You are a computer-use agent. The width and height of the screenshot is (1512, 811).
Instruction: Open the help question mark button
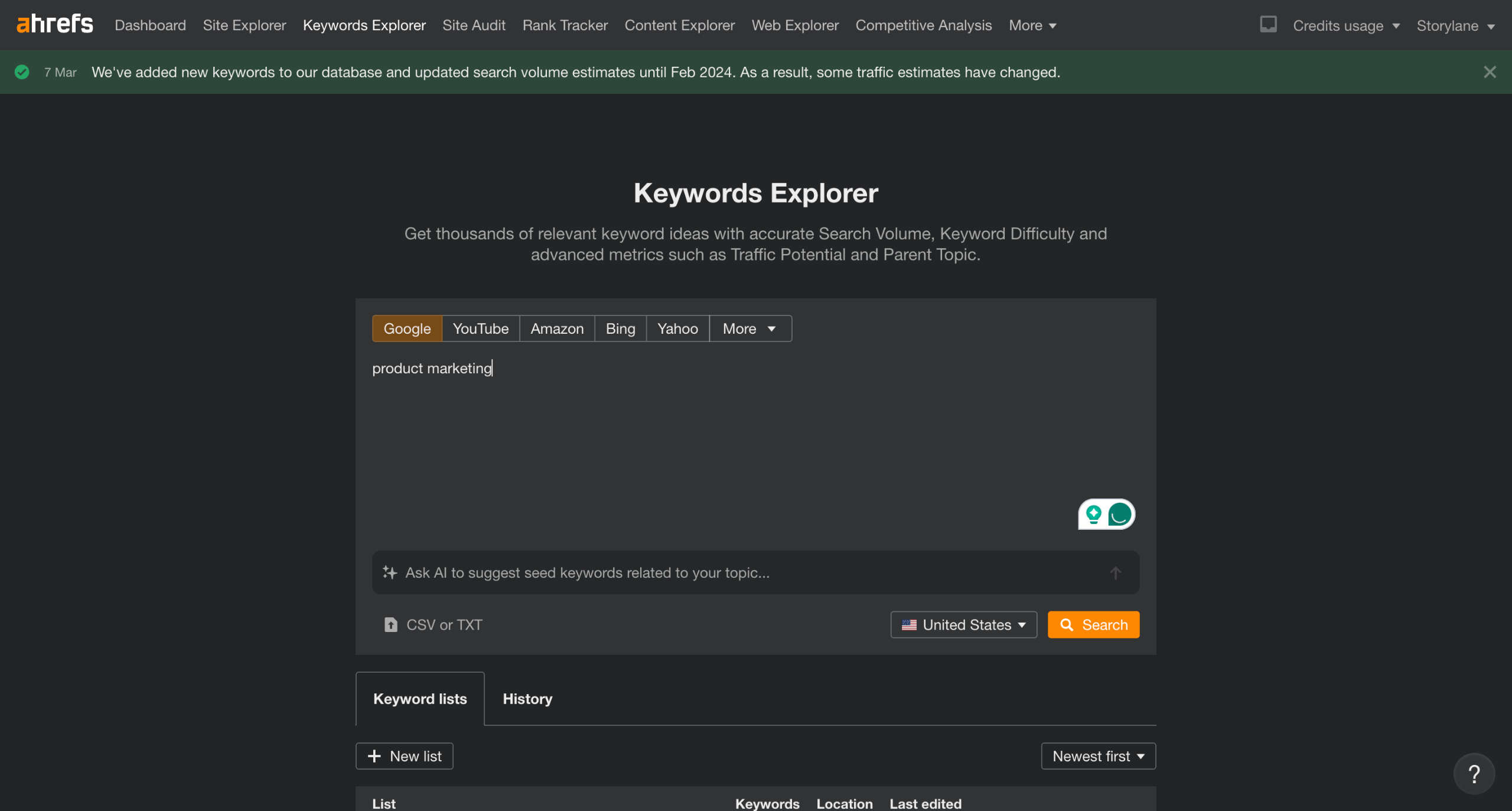click(x=1474, y=774)
